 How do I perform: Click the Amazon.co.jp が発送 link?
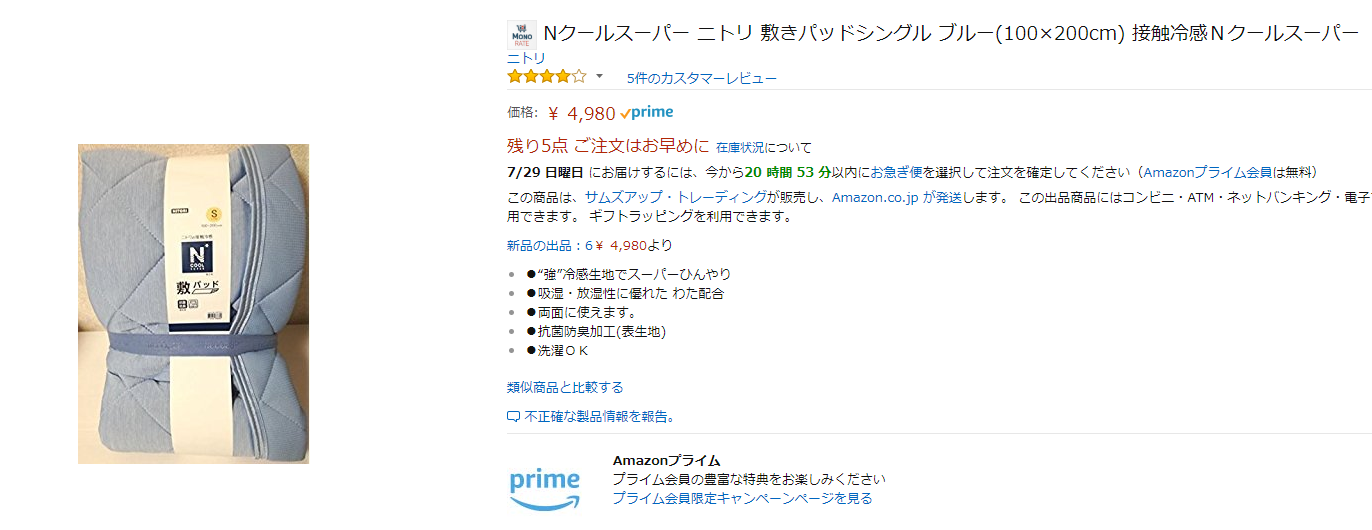pos(897,197)
